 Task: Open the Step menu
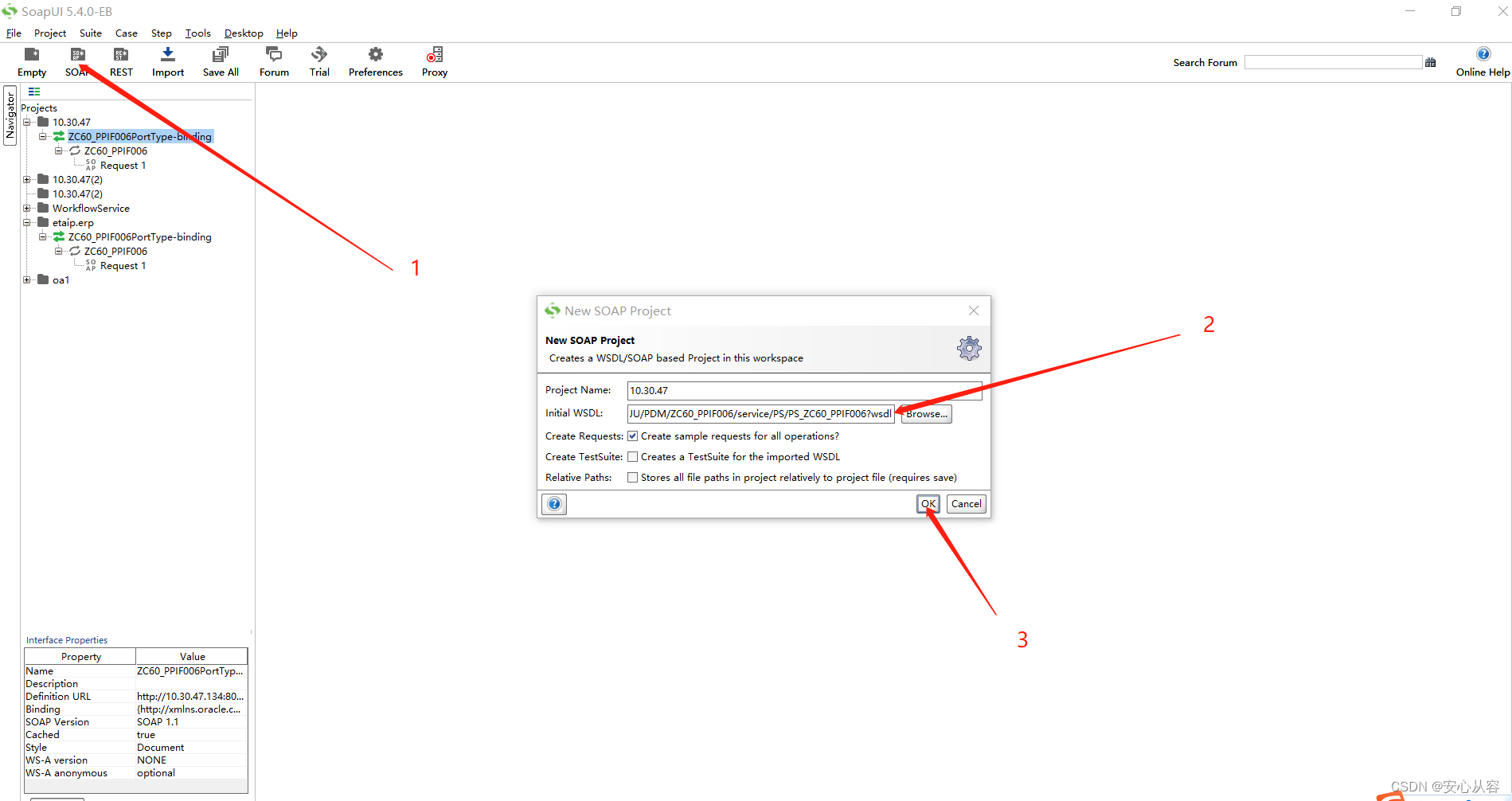click(162, 33)
